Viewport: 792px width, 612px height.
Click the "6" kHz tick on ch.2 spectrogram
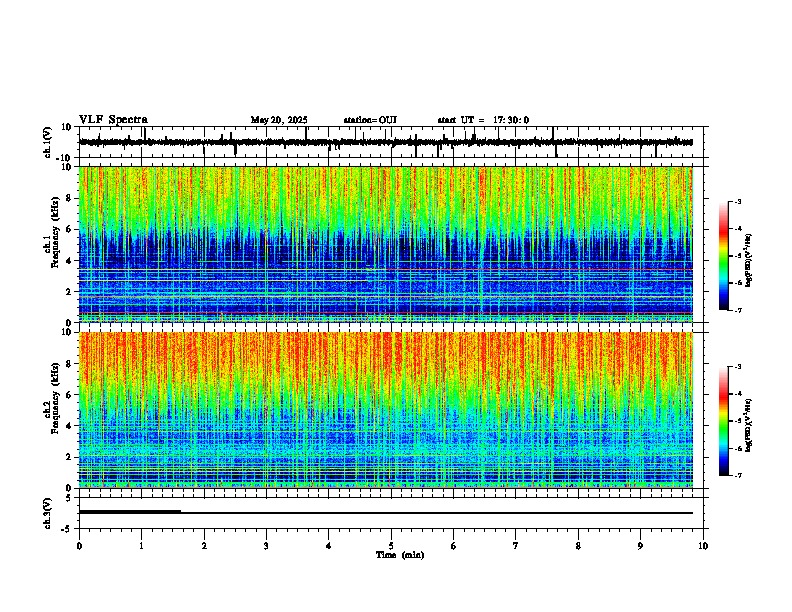click(x=69, y=395)
